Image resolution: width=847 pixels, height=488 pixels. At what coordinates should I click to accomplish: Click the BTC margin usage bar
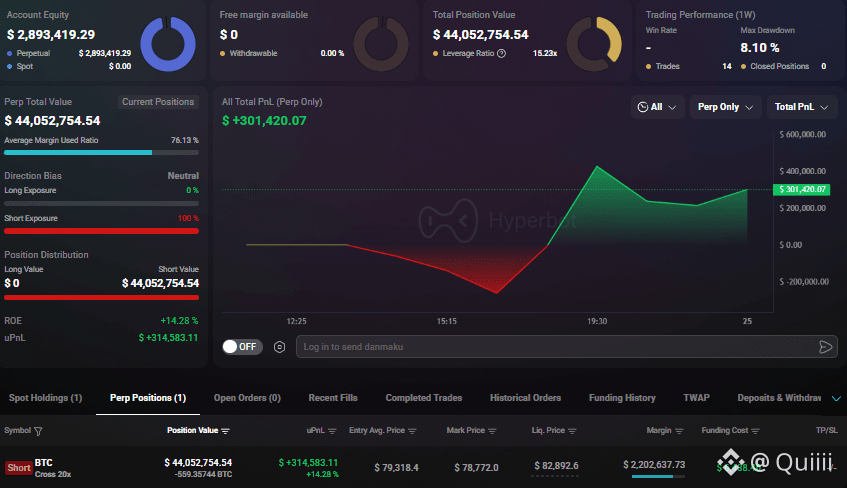click(658, 477)
